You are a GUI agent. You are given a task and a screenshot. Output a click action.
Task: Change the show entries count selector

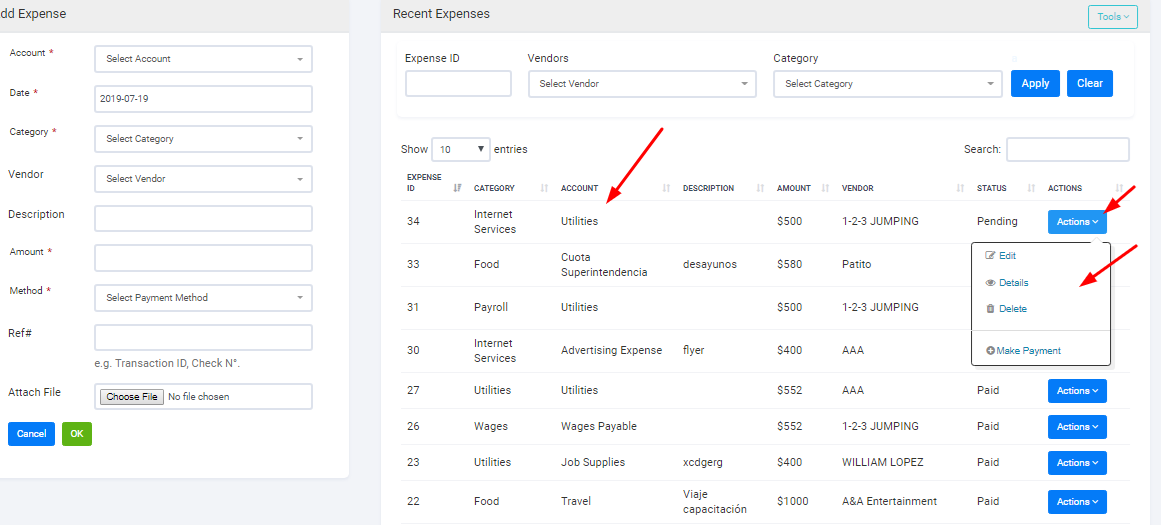click(x=461, y=150)
